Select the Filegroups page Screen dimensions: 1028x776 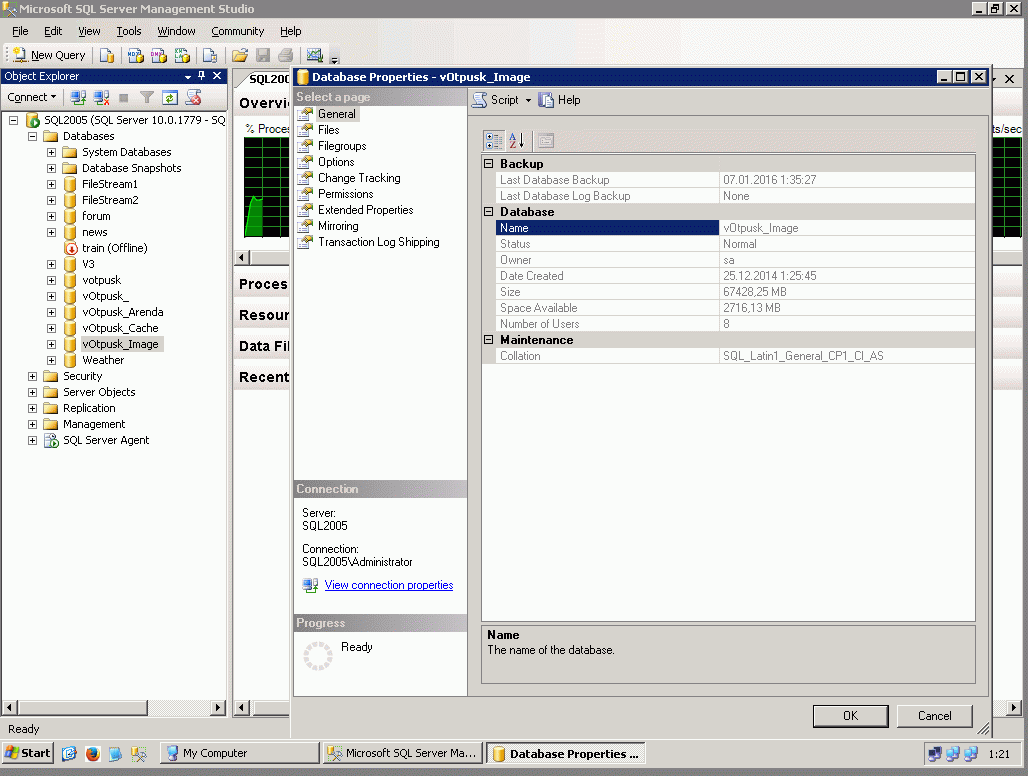[x=342, y=146]
